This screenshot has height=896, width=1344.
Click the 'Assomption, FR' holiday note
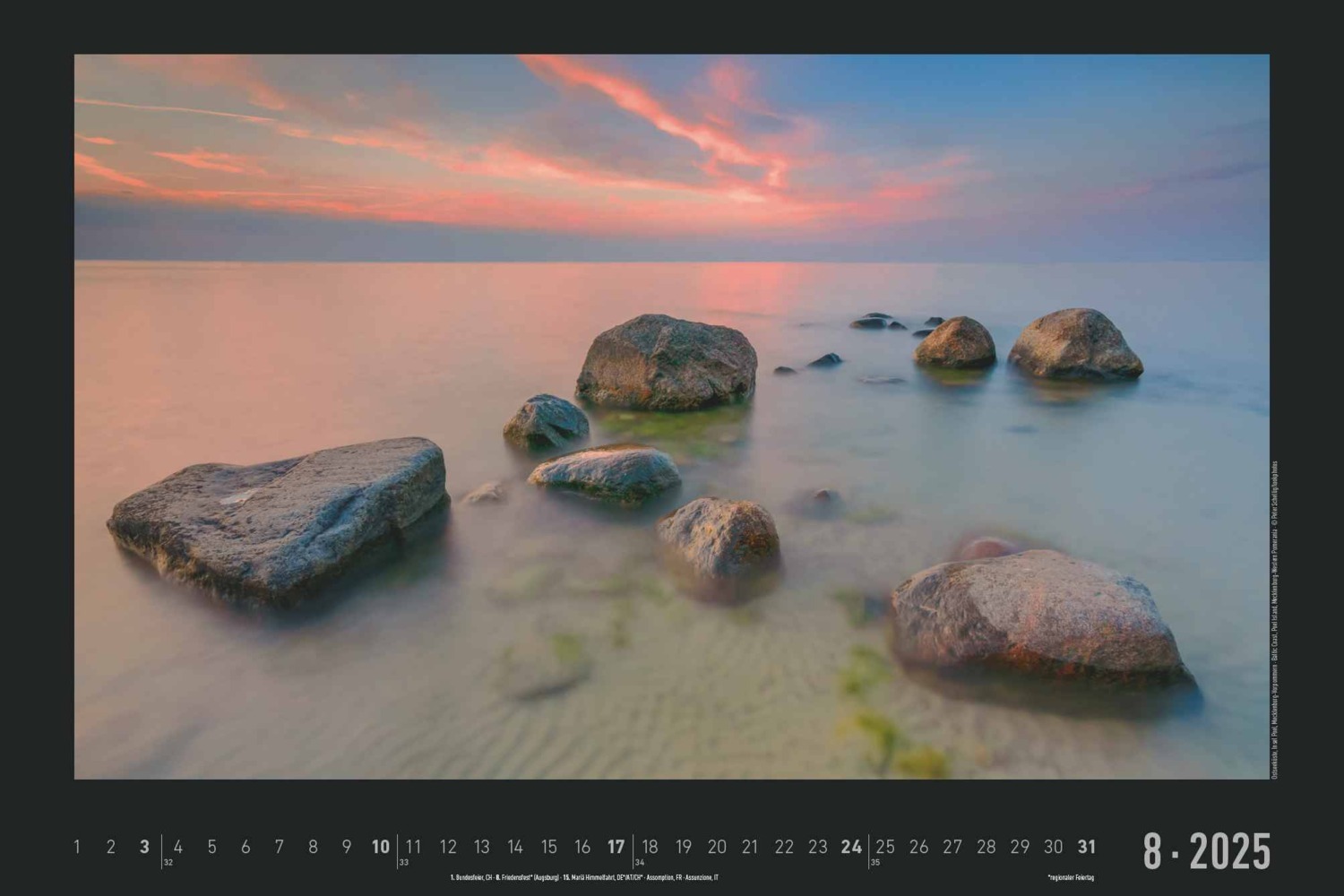pos(665,878)
